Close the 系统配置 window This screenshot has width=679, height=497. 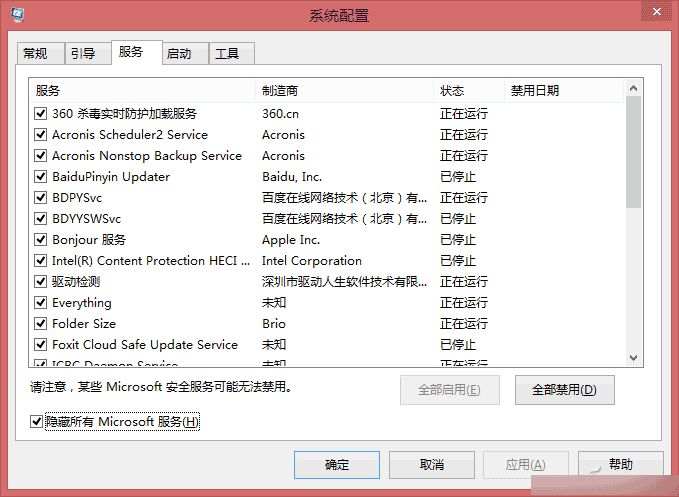pyautogui.click(x=657, y=12)
